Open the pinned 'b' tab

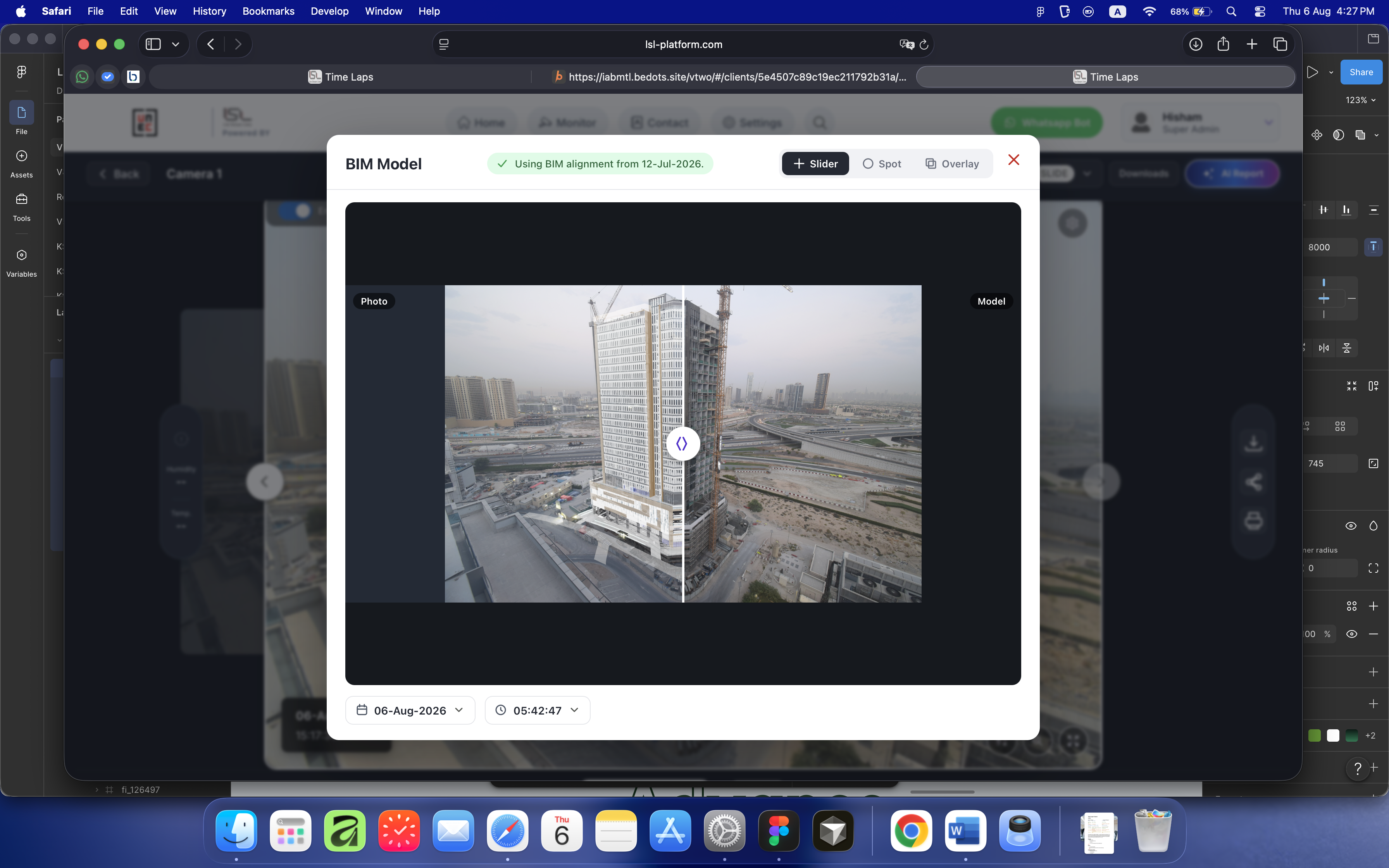point(133,76)
